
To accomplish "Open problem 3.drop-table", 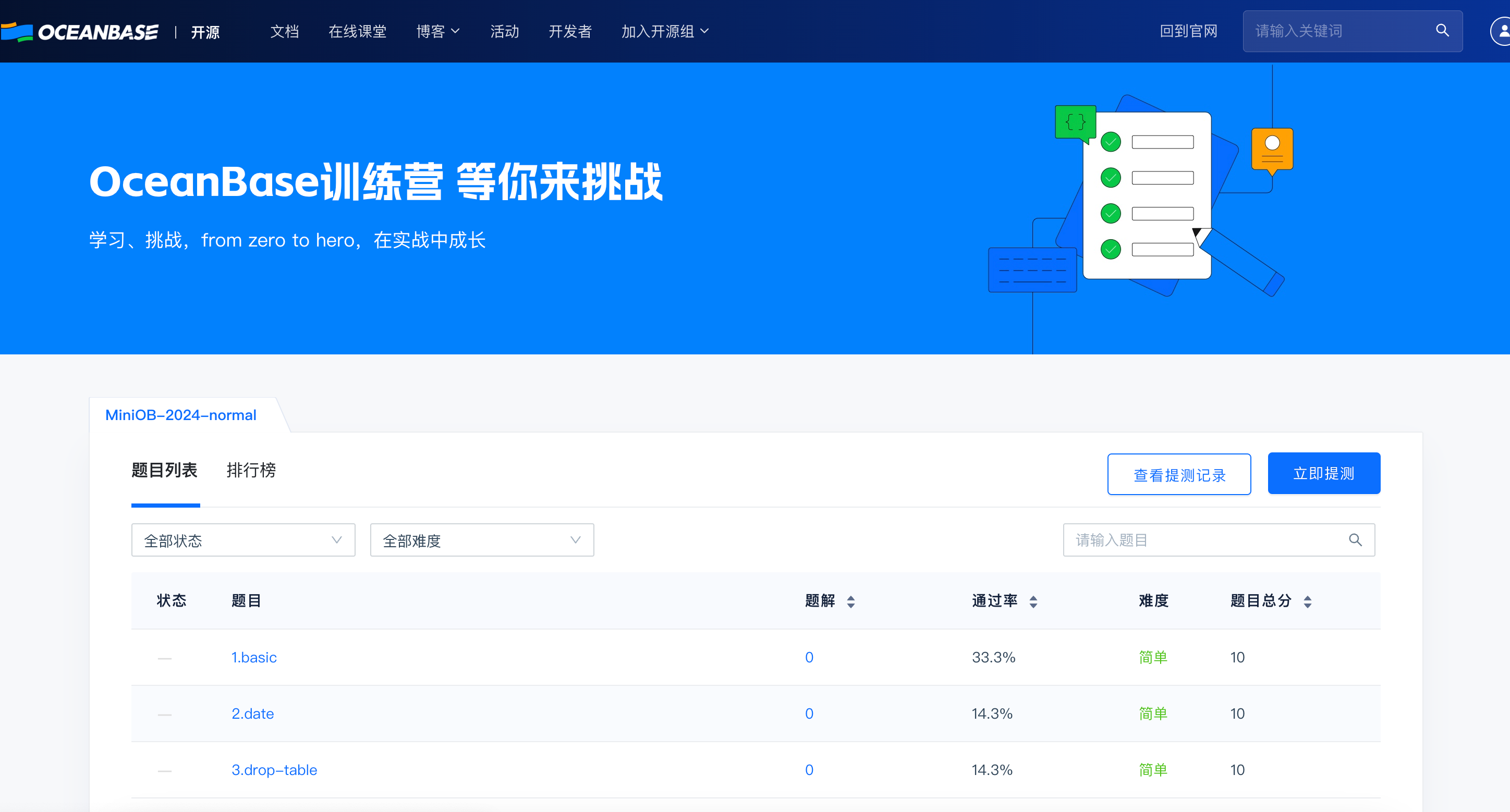I will point(274,770).
